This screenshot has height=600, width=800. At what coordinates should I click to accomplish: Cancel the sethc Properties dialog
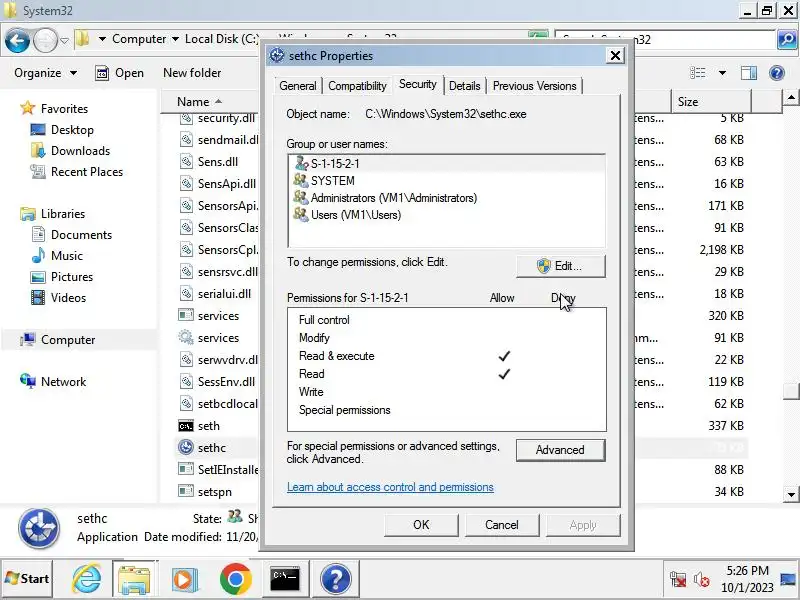tap(502, 525)
